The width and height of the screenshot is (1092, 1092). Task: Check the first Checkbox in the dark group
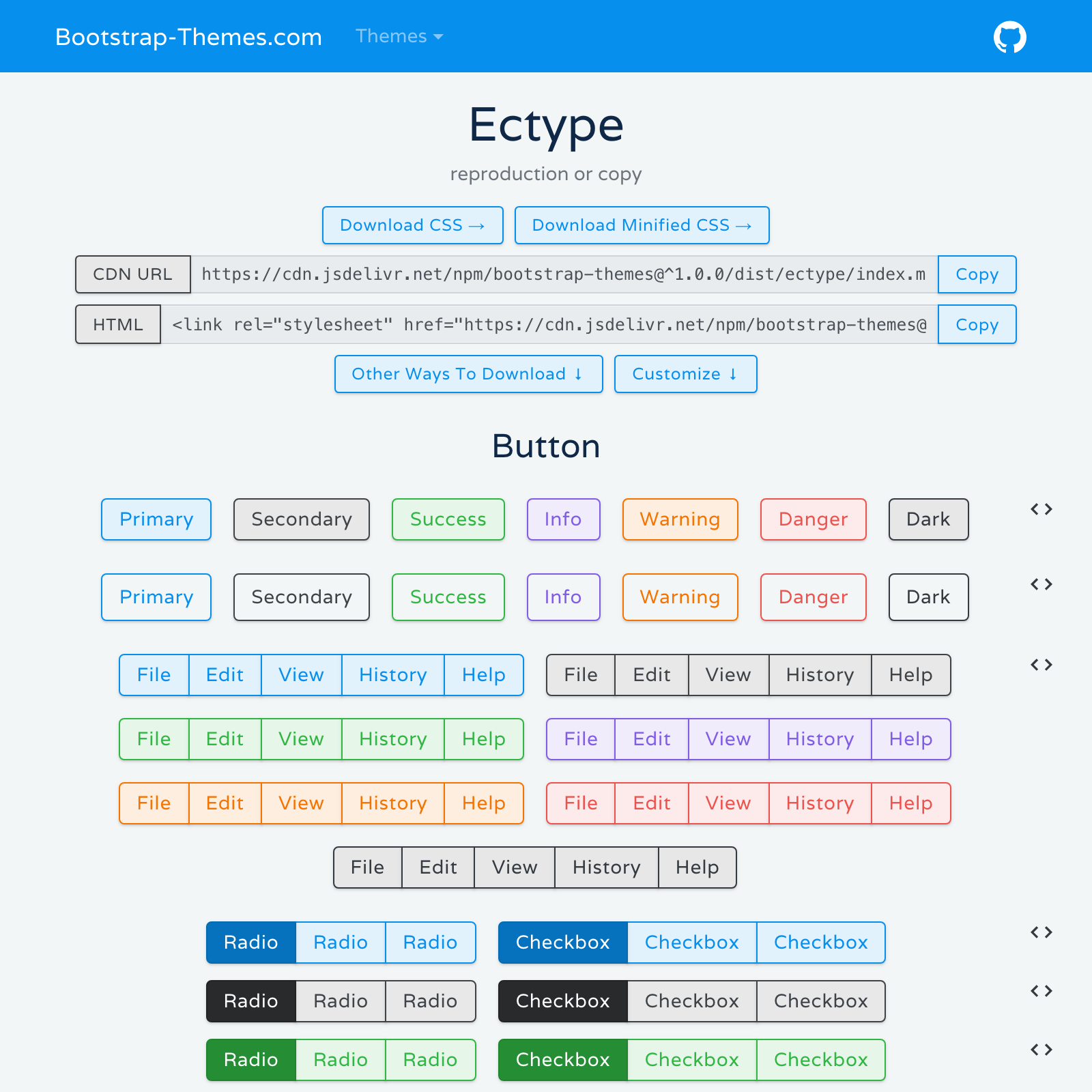tap(562, 1001)
